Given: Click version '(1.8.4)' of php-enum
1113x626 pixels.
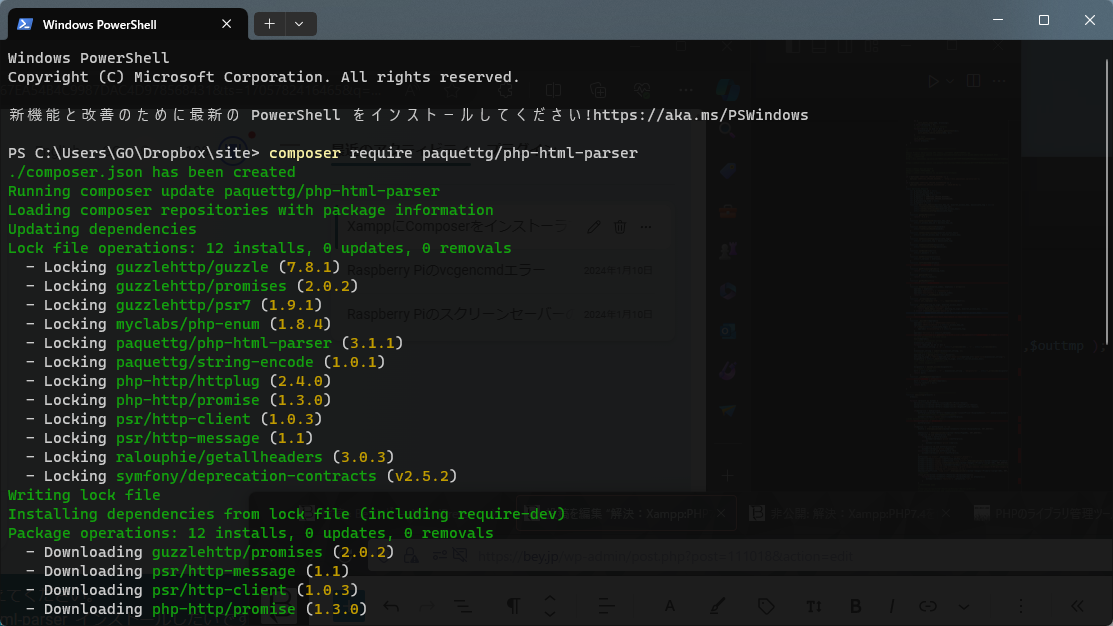Looking at the screenshot, I should [x=300, y=324].
